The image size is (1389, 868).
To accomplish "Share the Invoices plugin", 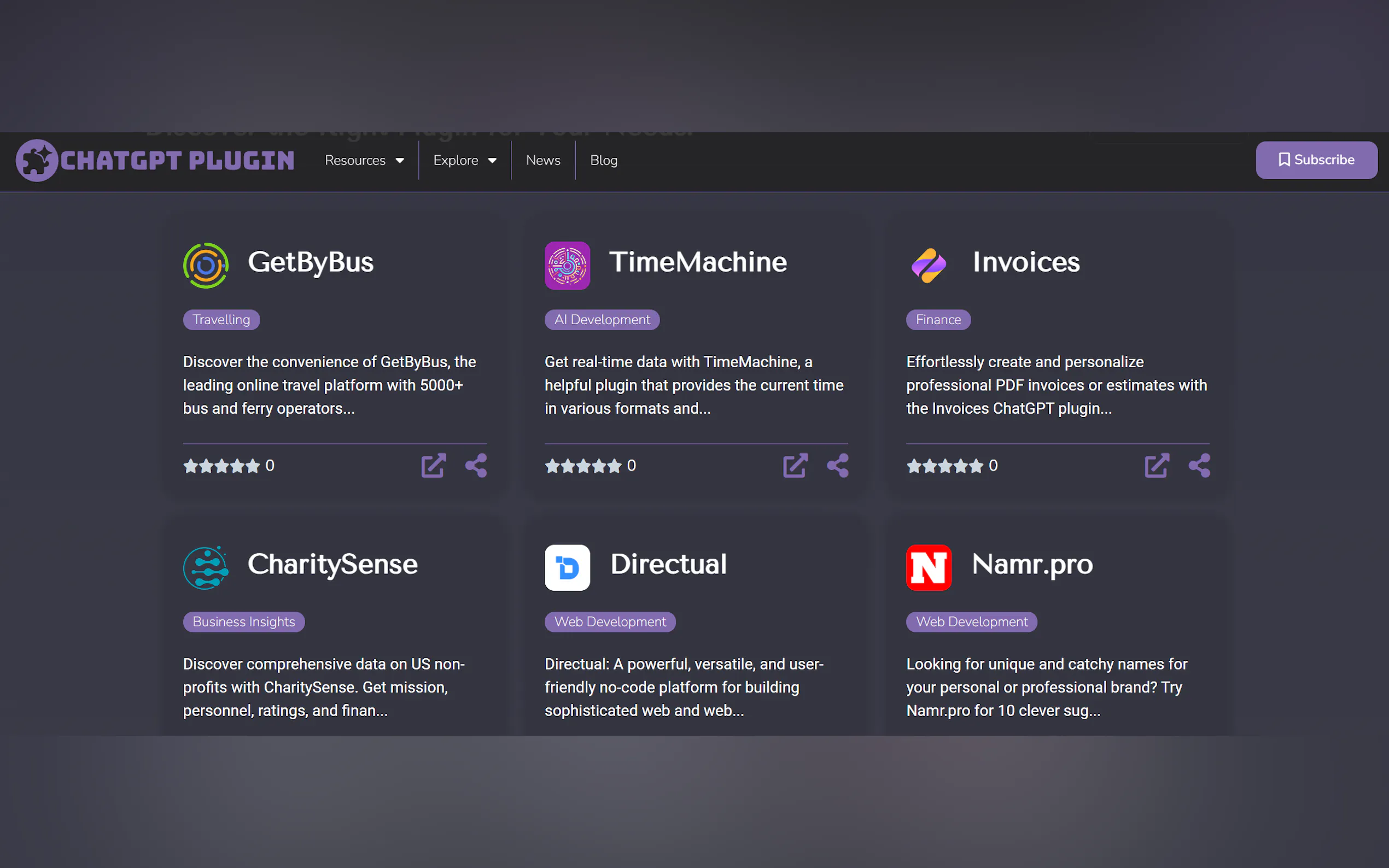I will (x=1199, y=466).
